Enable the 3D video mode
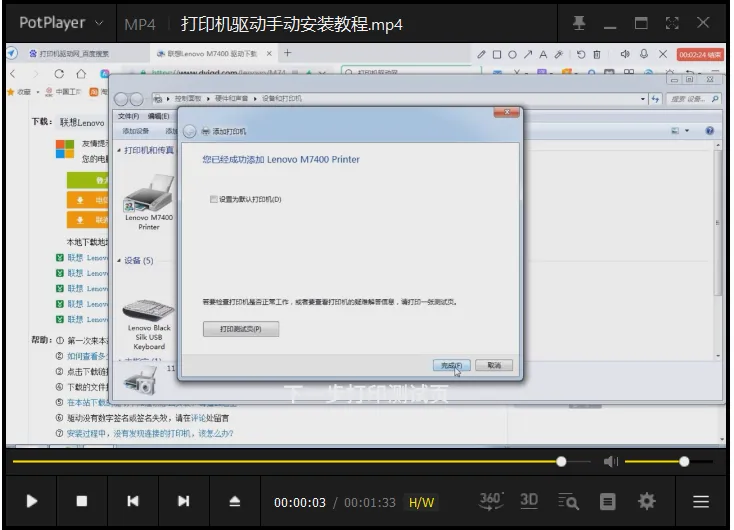This screenshot has width=734, height=530. pyautogui.click(x=529, y=501)
